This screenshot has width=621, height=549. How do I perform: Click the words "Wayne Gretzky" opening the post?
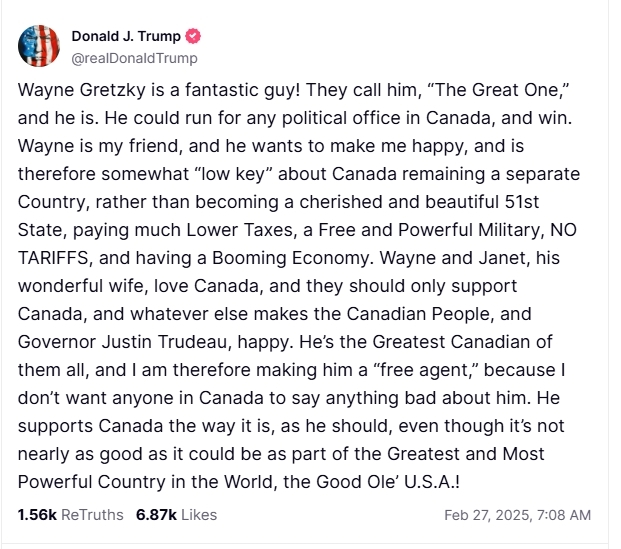click(82, 90)
